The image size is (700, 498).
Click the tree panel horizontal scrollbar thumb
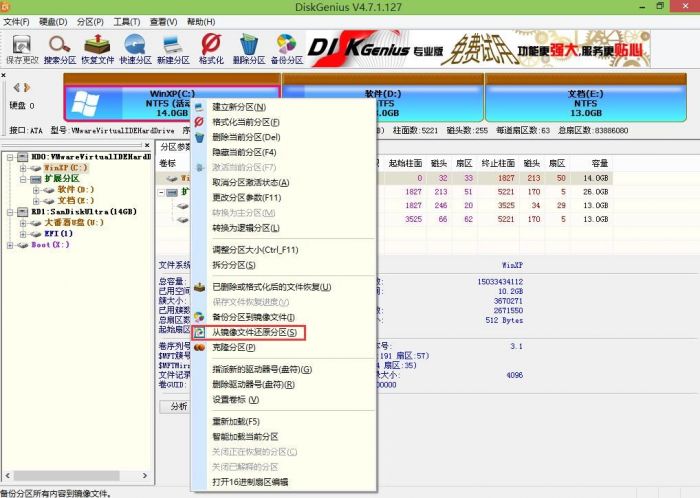tap(66, 475)
